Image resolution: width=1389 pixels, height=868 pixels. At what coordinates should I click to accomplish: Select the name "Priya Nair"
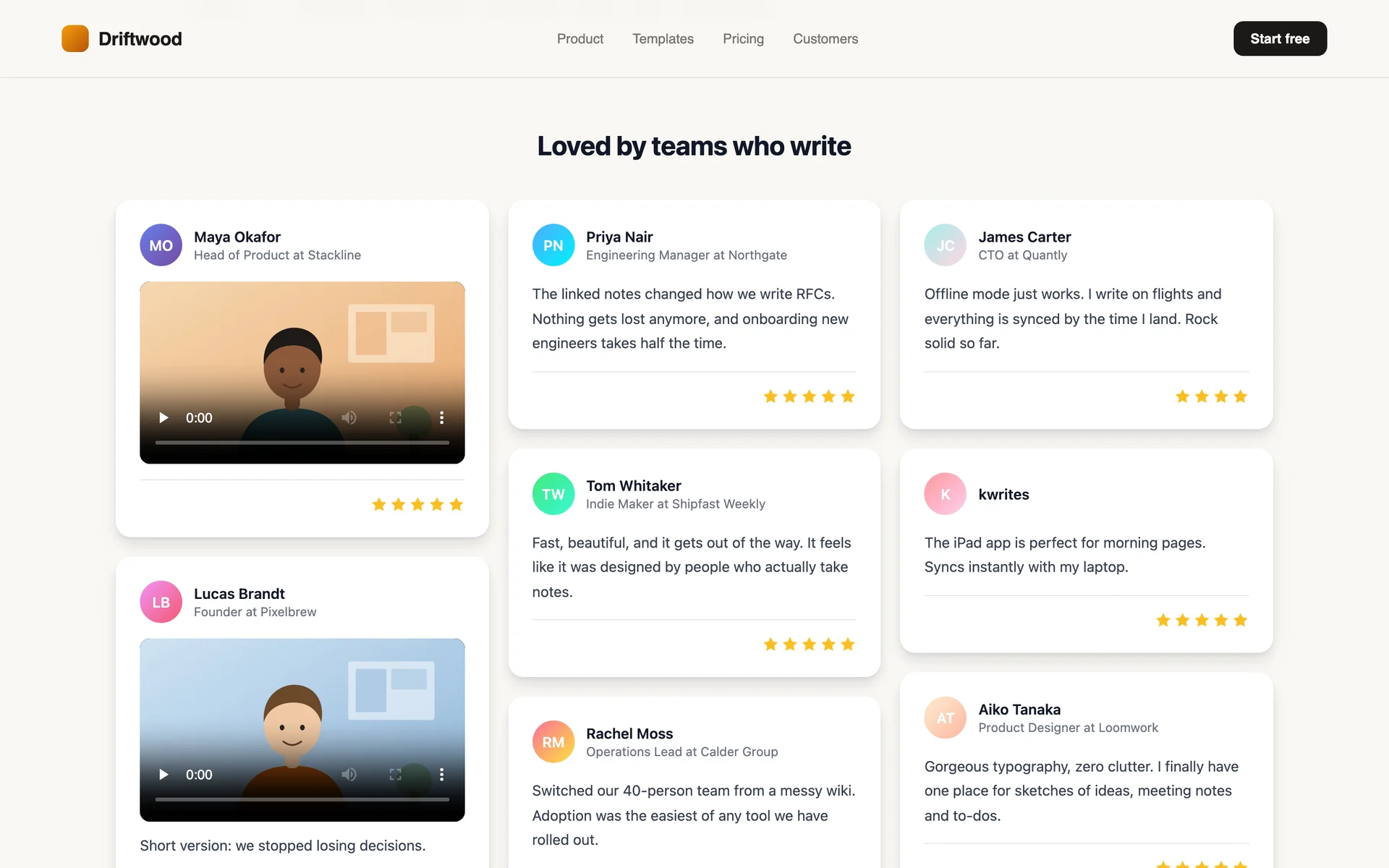pos(619,237)
